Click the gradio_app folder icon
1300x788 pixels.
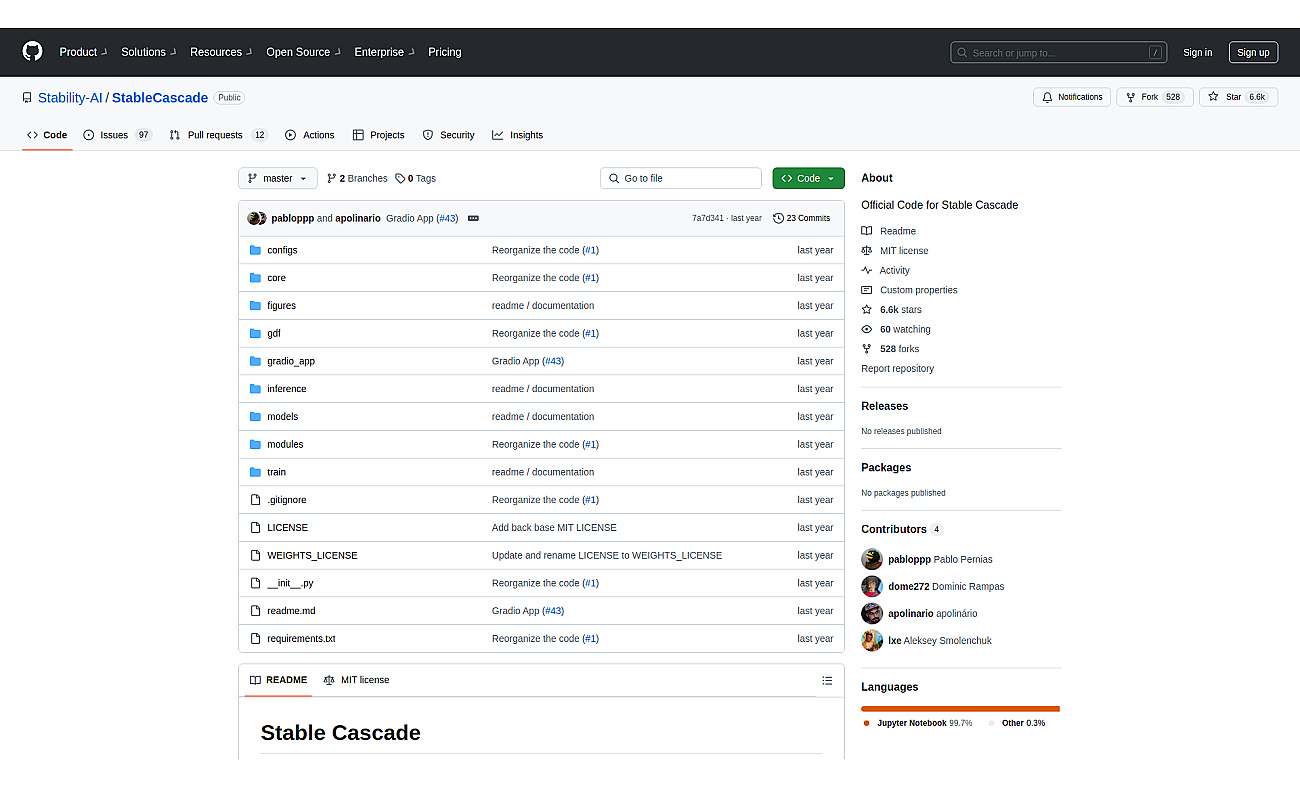click(255, 361)
